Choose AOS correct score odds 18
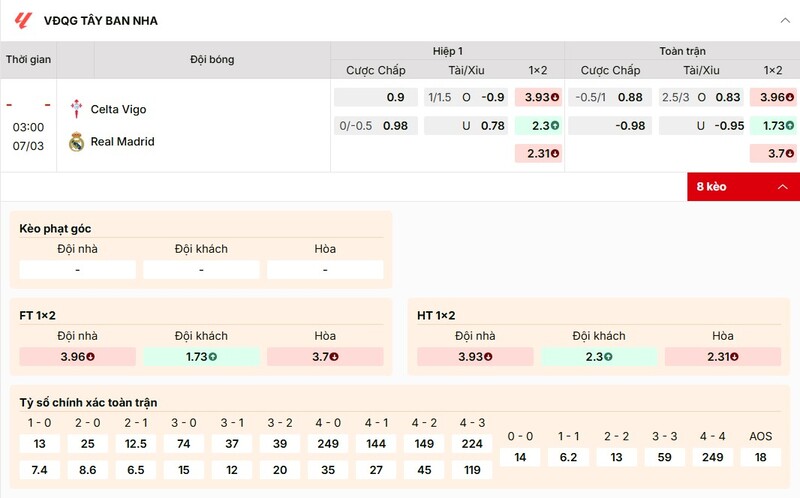 point(760,457)
